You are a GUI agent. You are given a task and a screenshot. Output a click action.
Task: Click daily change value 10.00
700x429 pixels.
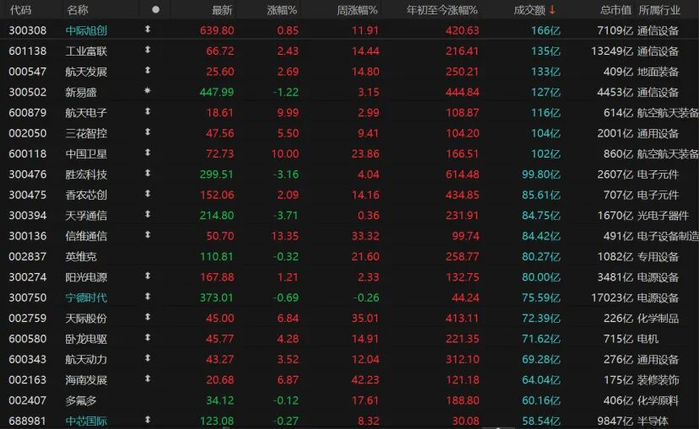click(x=285, y=154)
